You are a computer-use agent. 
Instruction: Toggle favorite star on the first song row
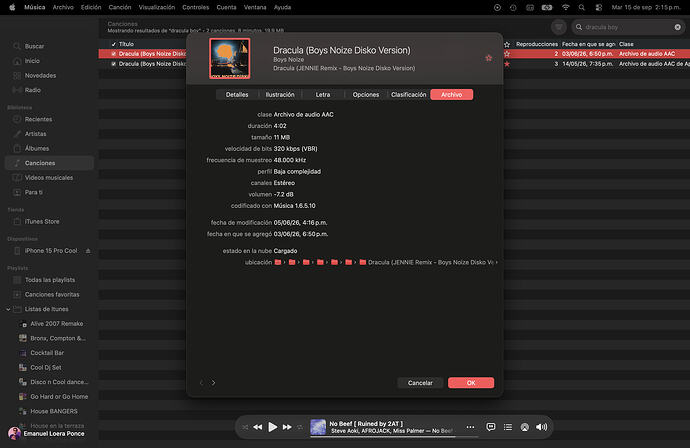pyautogui.click(x=507, y=54)
